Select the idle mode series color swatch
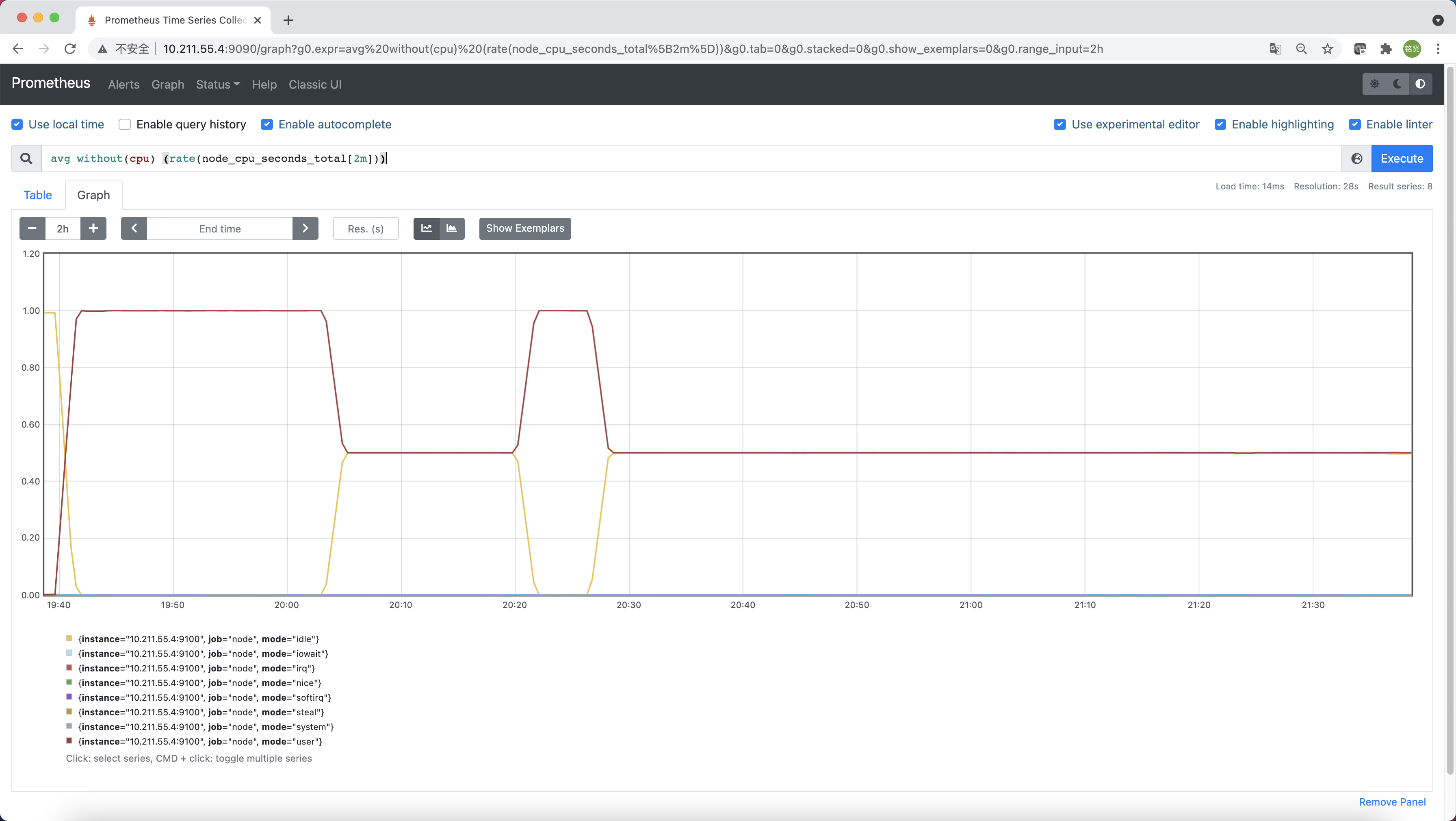1456x821 pixels. [x=69, y=639]
